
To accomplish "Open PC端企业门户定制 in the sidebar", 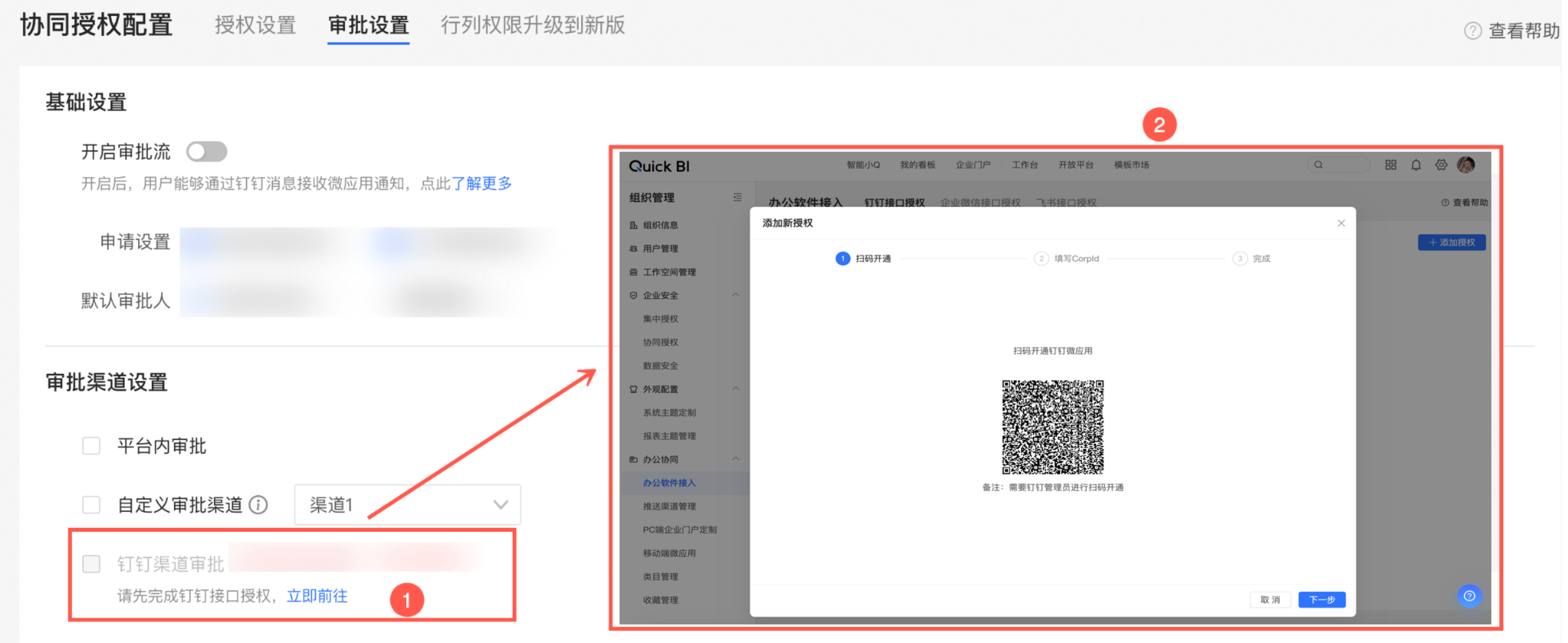I will tap(680, 530).
